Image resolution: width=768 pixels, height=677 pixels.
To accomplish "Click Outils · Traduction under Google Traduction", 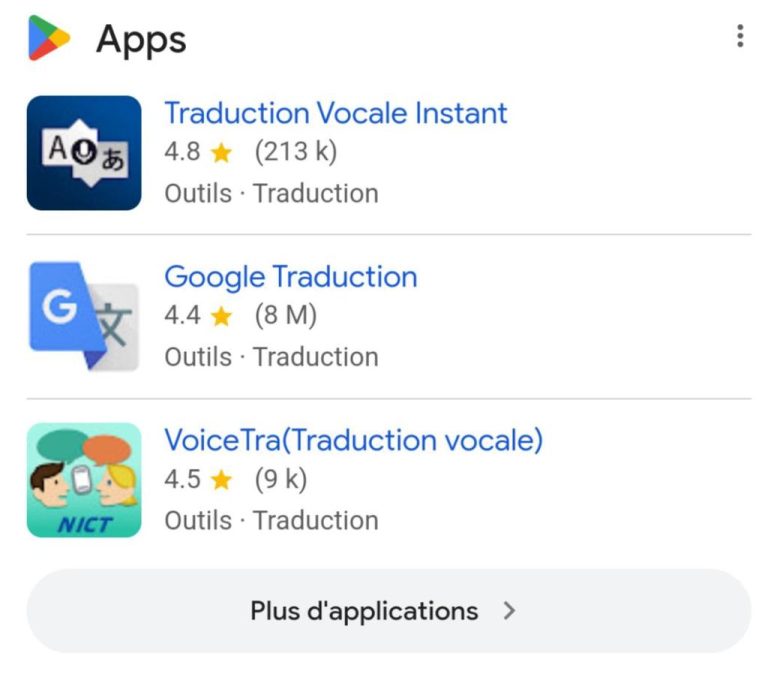I will pyautogui.click(x=271, y=357).
